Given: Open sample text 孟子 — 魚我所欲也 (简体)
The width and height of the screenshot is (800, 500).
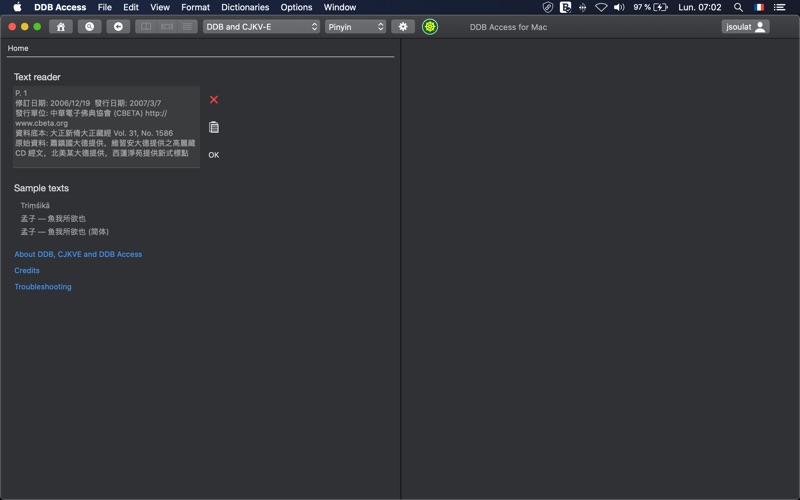Looking at the screenshot, I should tap(64, 232).
